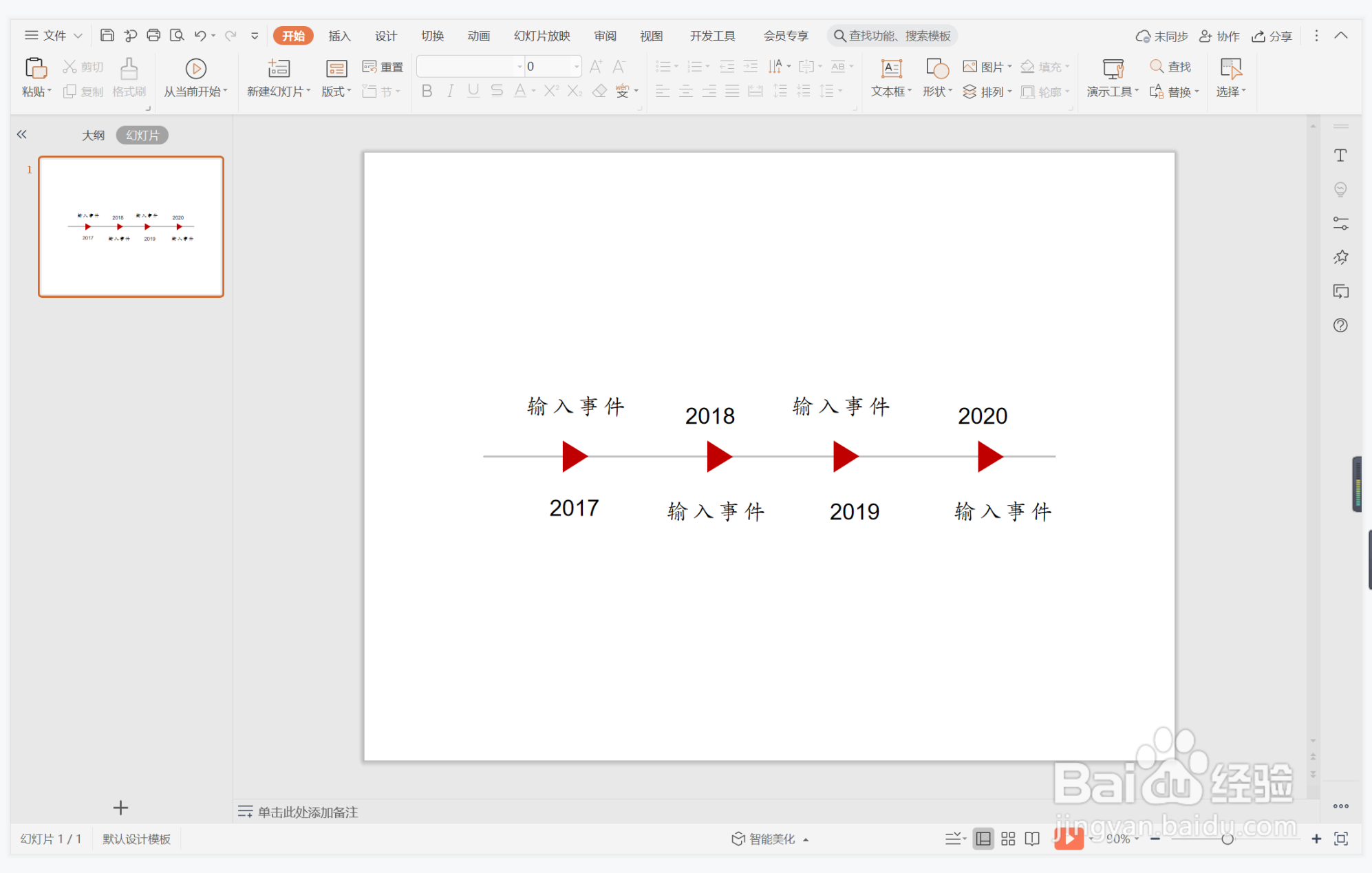The width and height of the screenshot is (1372, 873).
Task: Open the 查找 find tool
Action: [x=1170, y=67]
